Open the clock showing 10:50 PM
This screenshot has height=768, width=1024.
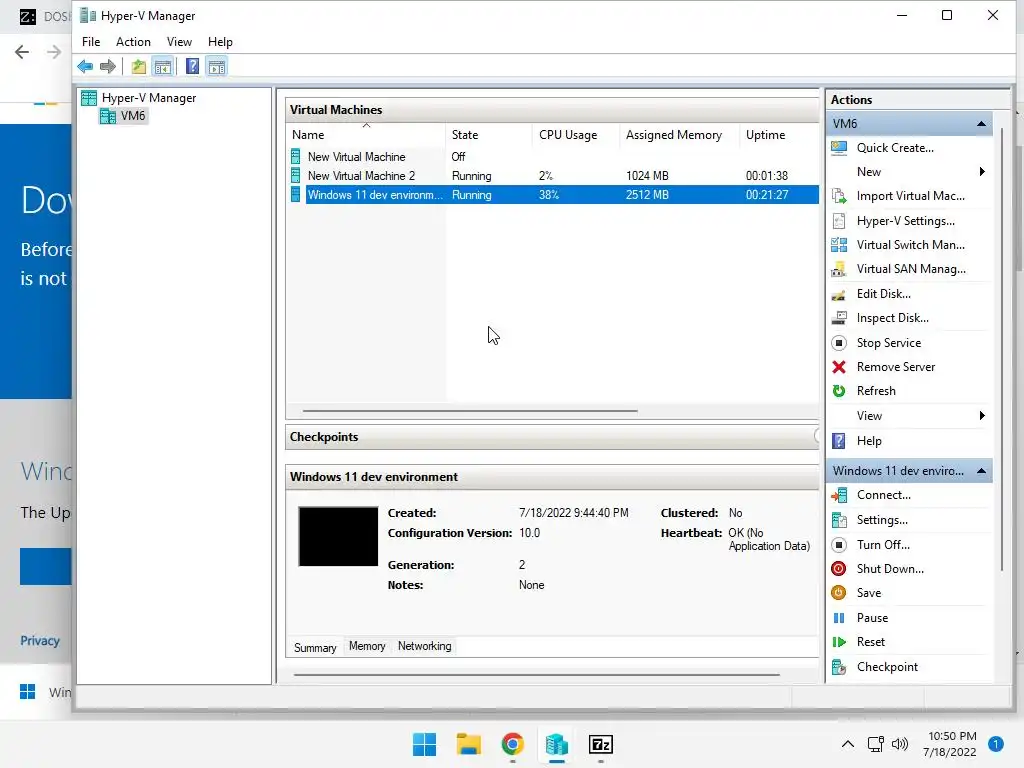(x=952, y=744)
